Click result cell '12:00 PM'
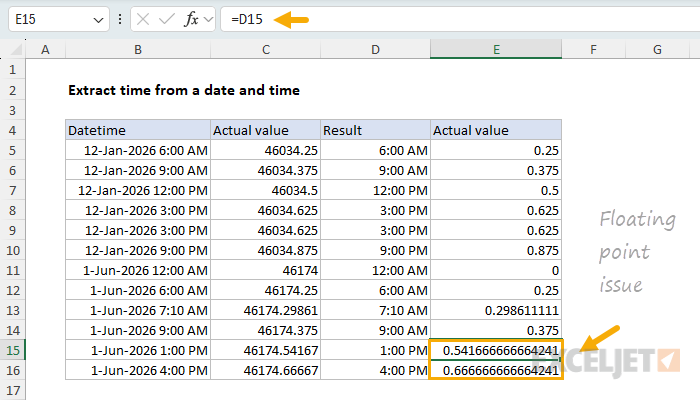Screen dimensions: 700x400 pyautogui.click(x=375, y=191)
